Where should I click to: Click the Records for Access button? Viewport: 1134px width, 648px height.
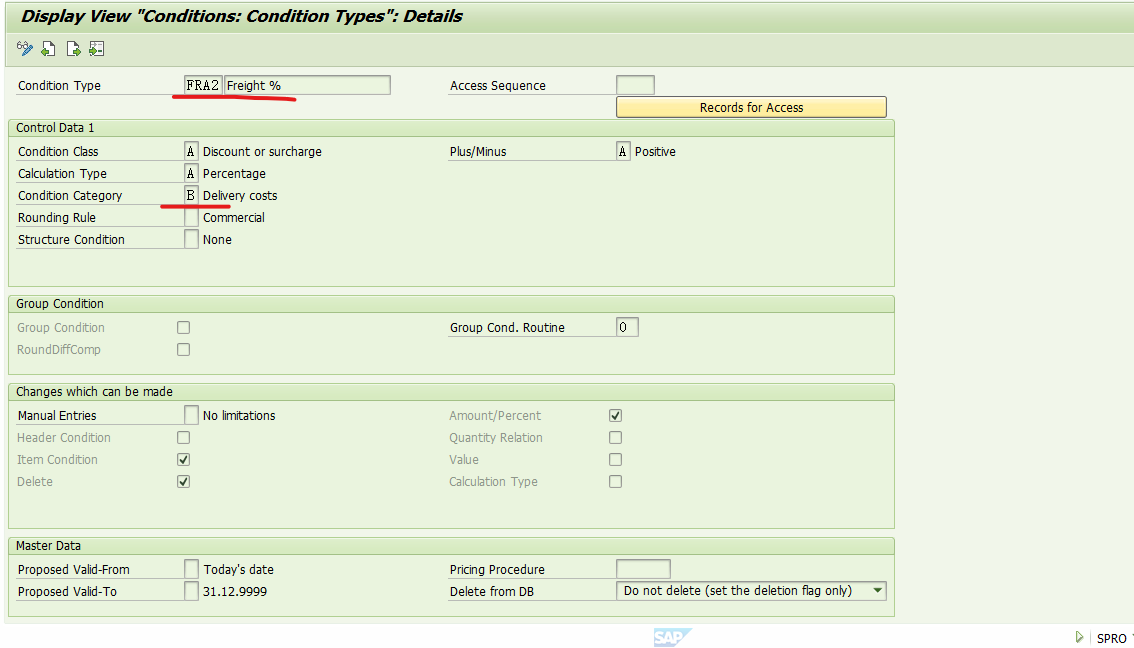click(751, 107)
